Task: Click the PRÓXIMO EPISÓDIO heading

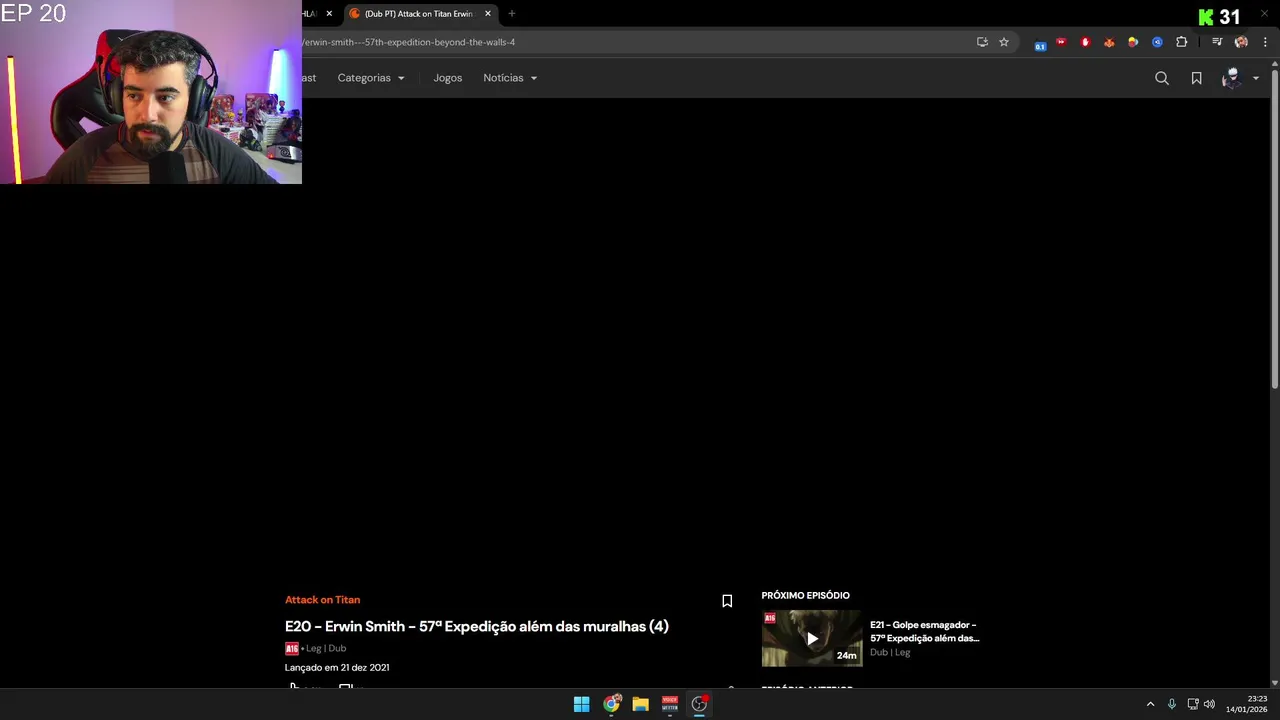Action: point(805,596)
